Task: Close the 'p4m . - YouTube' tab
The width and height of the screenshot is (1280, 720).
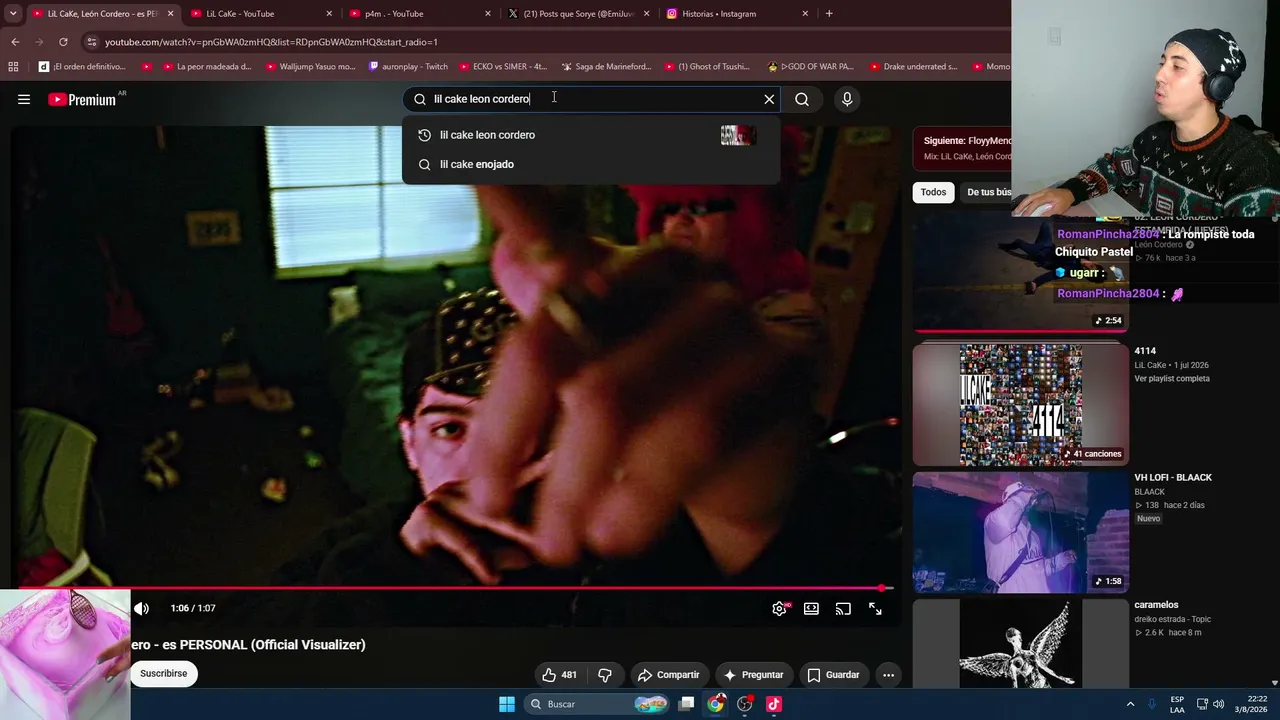Action: coord(488,14)
